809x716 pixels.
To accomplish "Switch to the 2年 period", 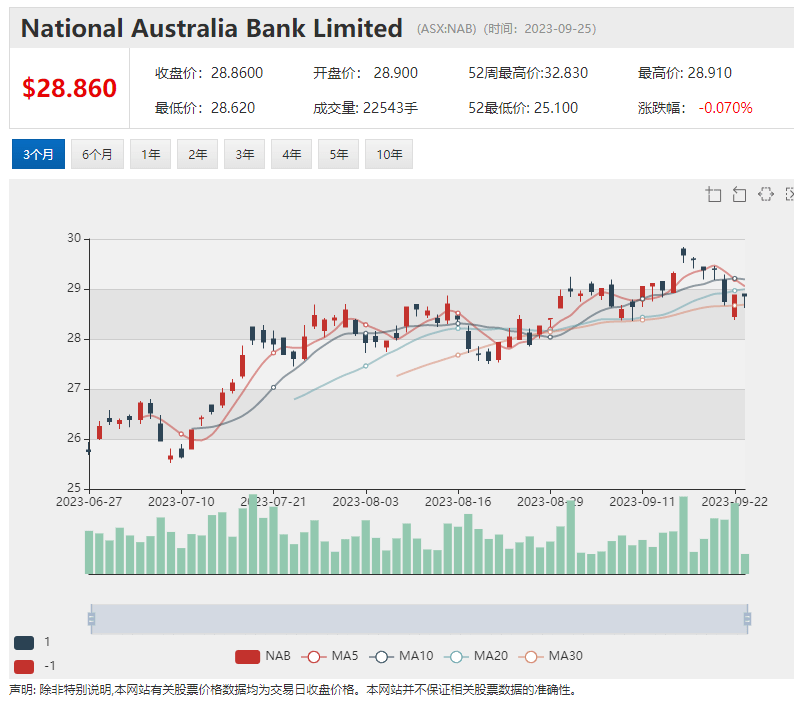I will point(198,154).
